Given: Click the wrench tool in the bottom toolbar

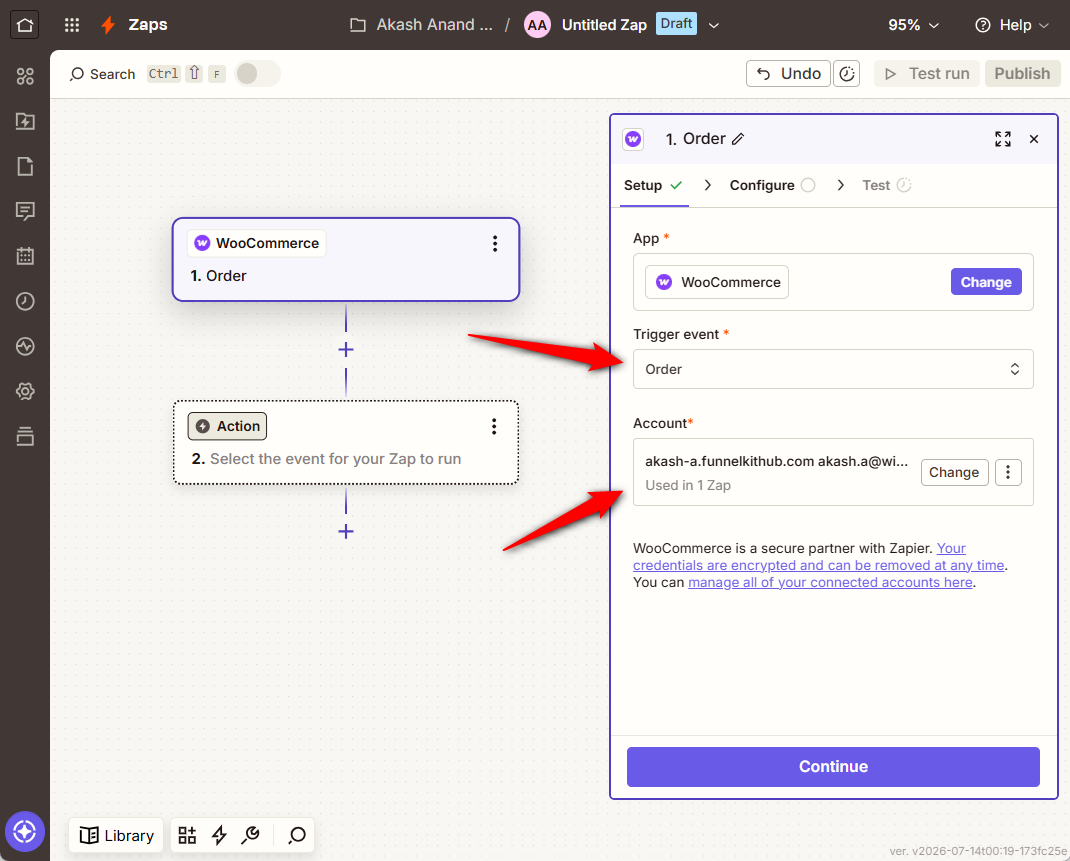Looking at the screenshot, I should click(250, 835).
